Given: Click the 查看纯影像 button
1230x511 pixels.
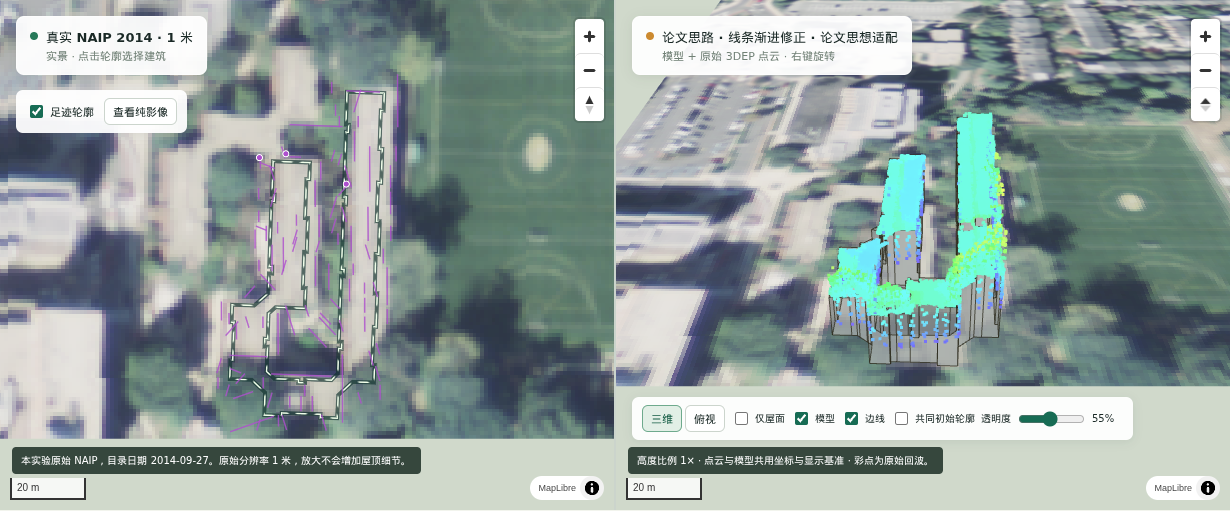Looking at the screenshot, I should point(140,112).
